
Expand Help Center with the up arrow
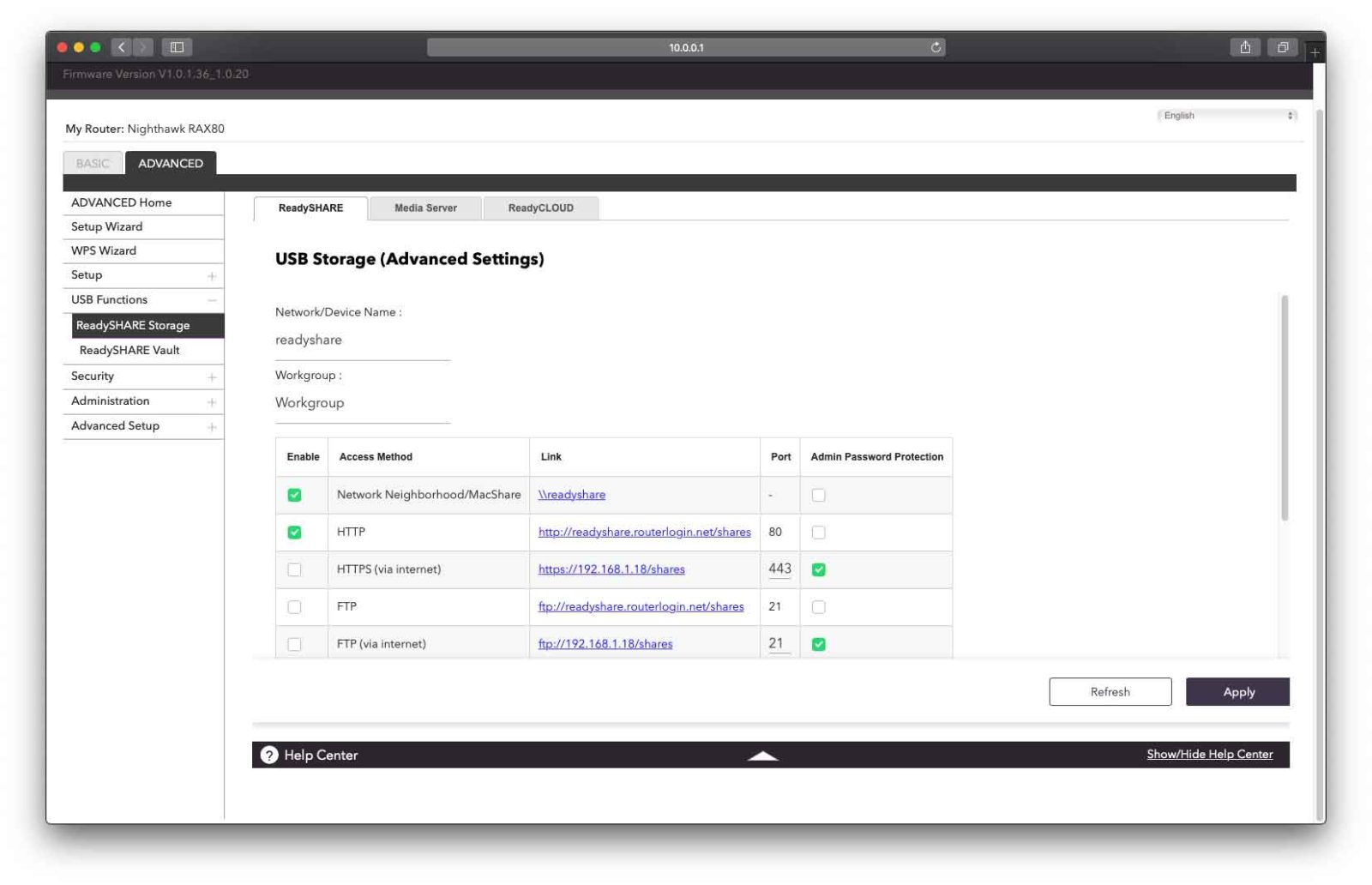762,756
